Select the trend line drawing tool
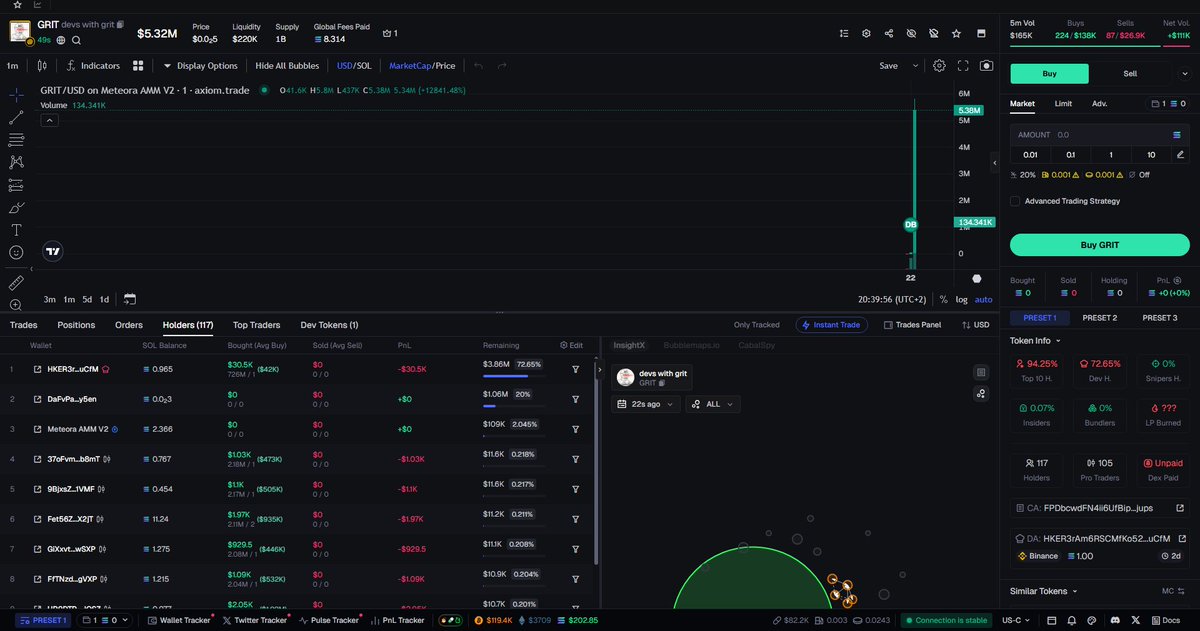Image resolution: width=1200 pixels, height=631 pixels. [x=16, y=117]
